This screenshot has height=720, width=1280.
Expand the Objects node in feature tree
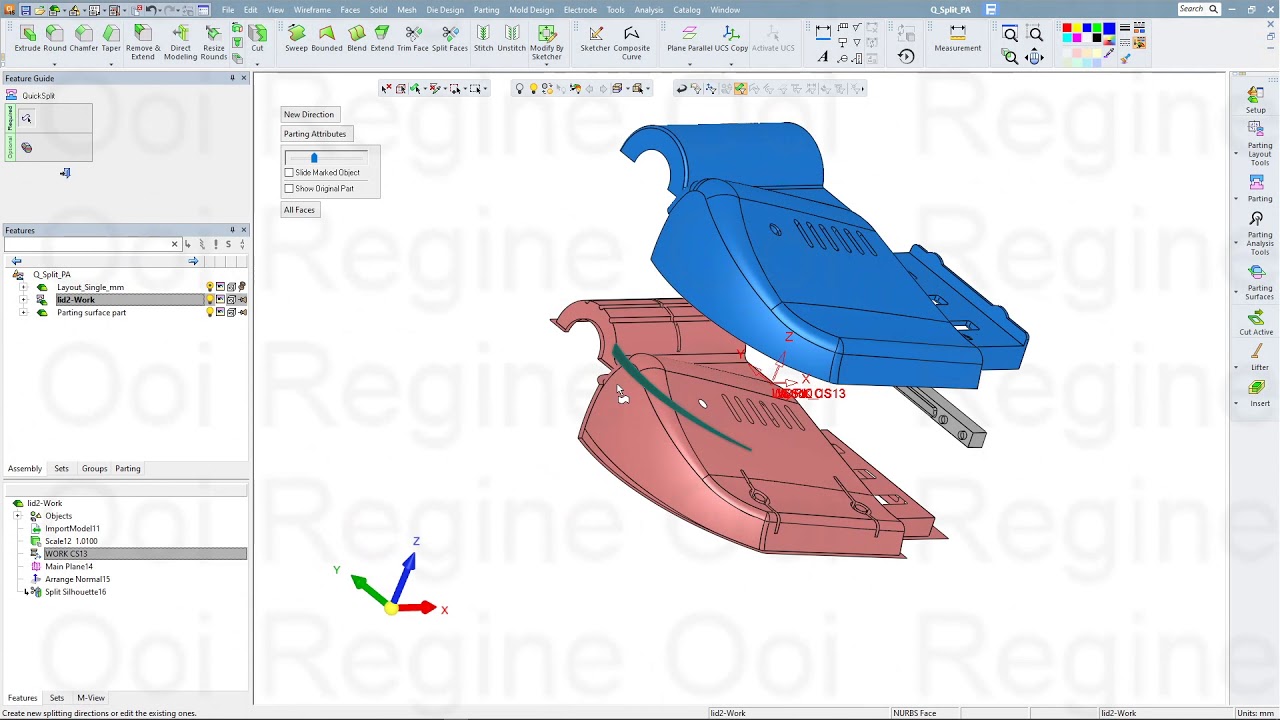(x=18, y=516)
